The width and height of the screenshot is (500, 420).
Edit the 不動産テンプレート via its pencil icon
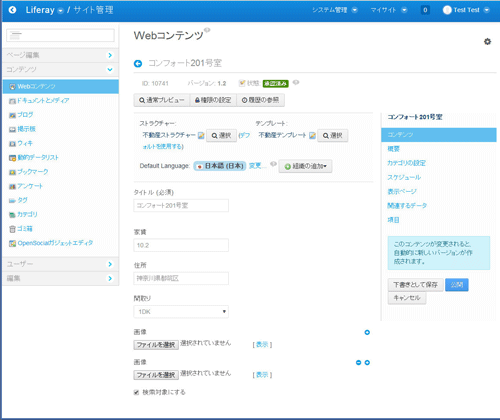pyautogui.click(x=312, y=135)
